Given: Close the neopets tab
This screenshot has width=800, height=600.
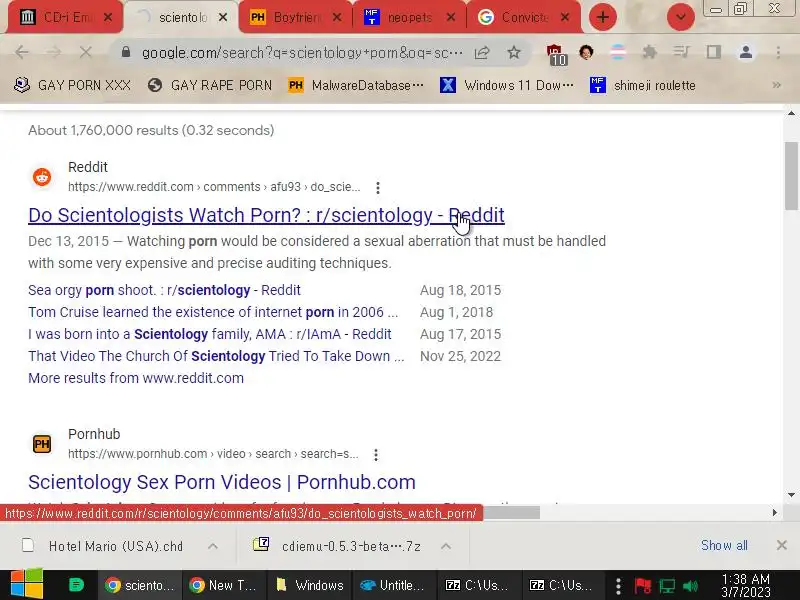Looking at the screenshot, I should 451,17.
